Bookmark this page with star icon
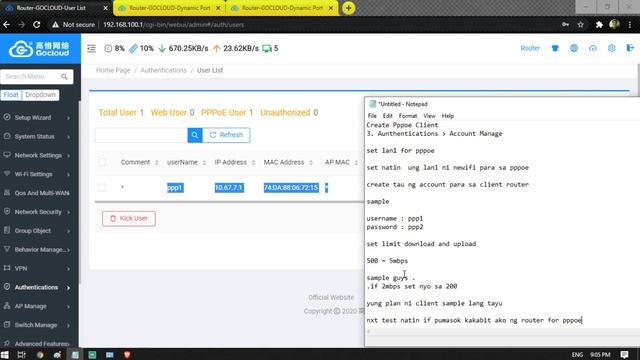This screenshot has width=640, height=360. click(x=580, y=24)
